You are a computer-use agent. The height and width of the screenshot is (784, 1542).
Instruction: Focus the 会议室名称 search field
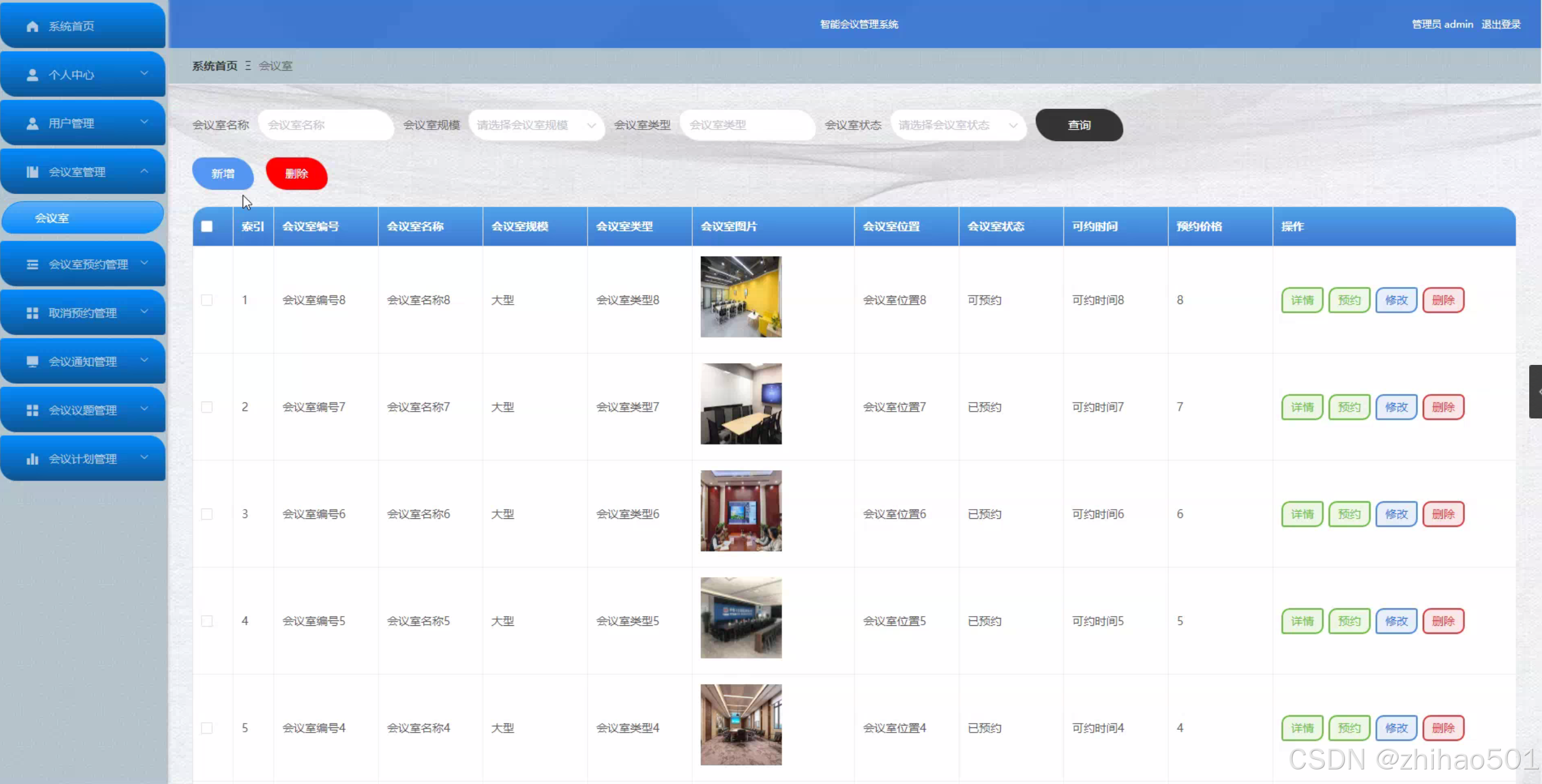(325, 125)
